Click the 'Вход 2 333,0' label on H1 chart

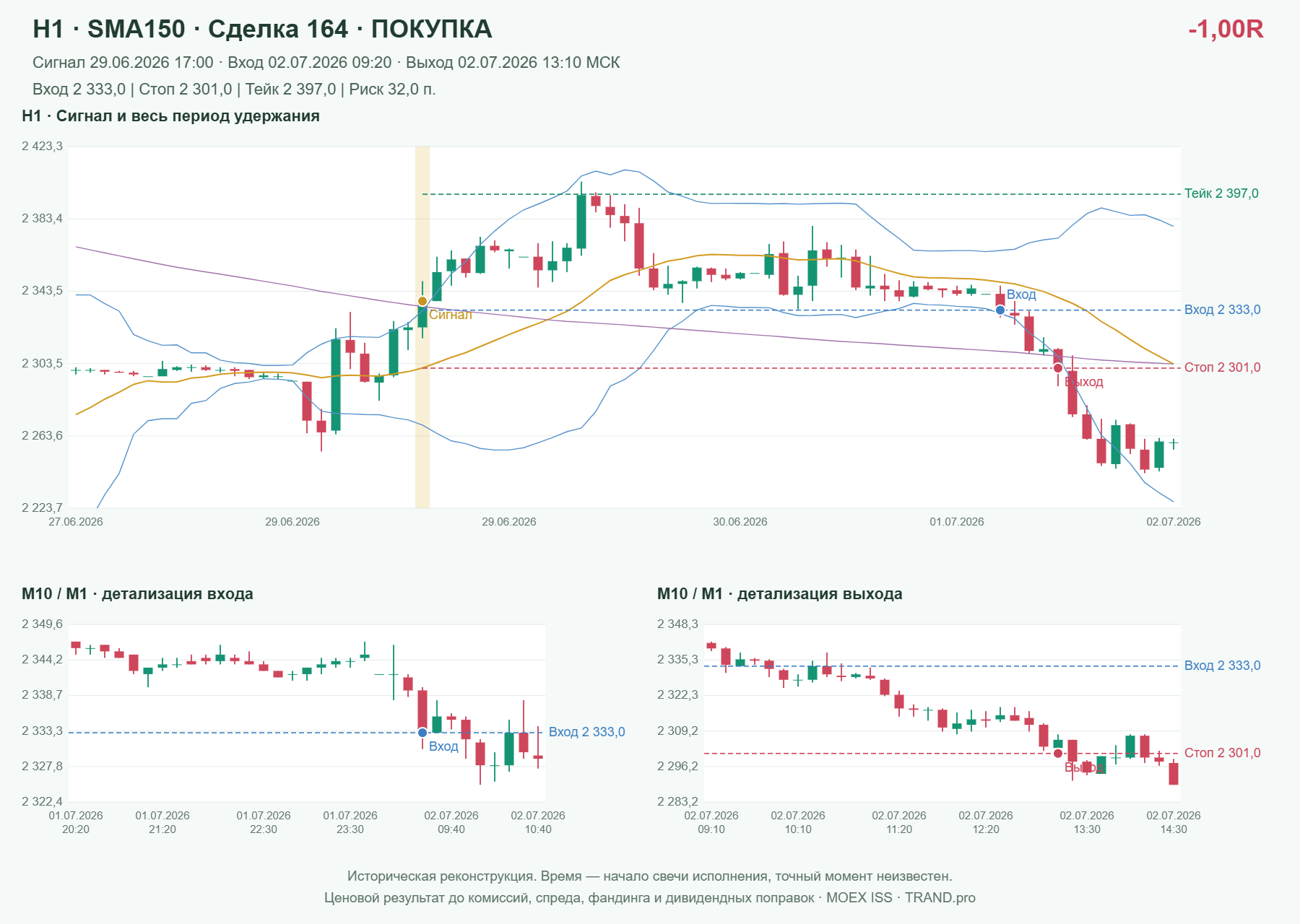(x=1222, y=310)
